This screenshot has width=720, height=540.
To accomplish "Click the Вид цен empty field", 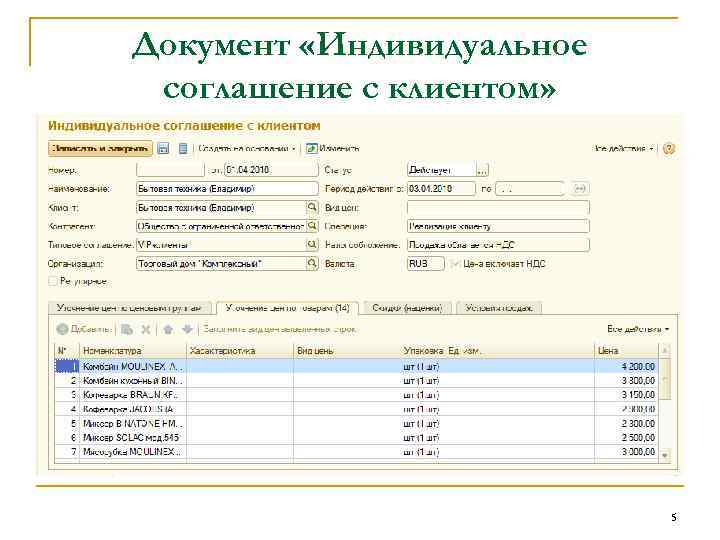I will (498, 208).
